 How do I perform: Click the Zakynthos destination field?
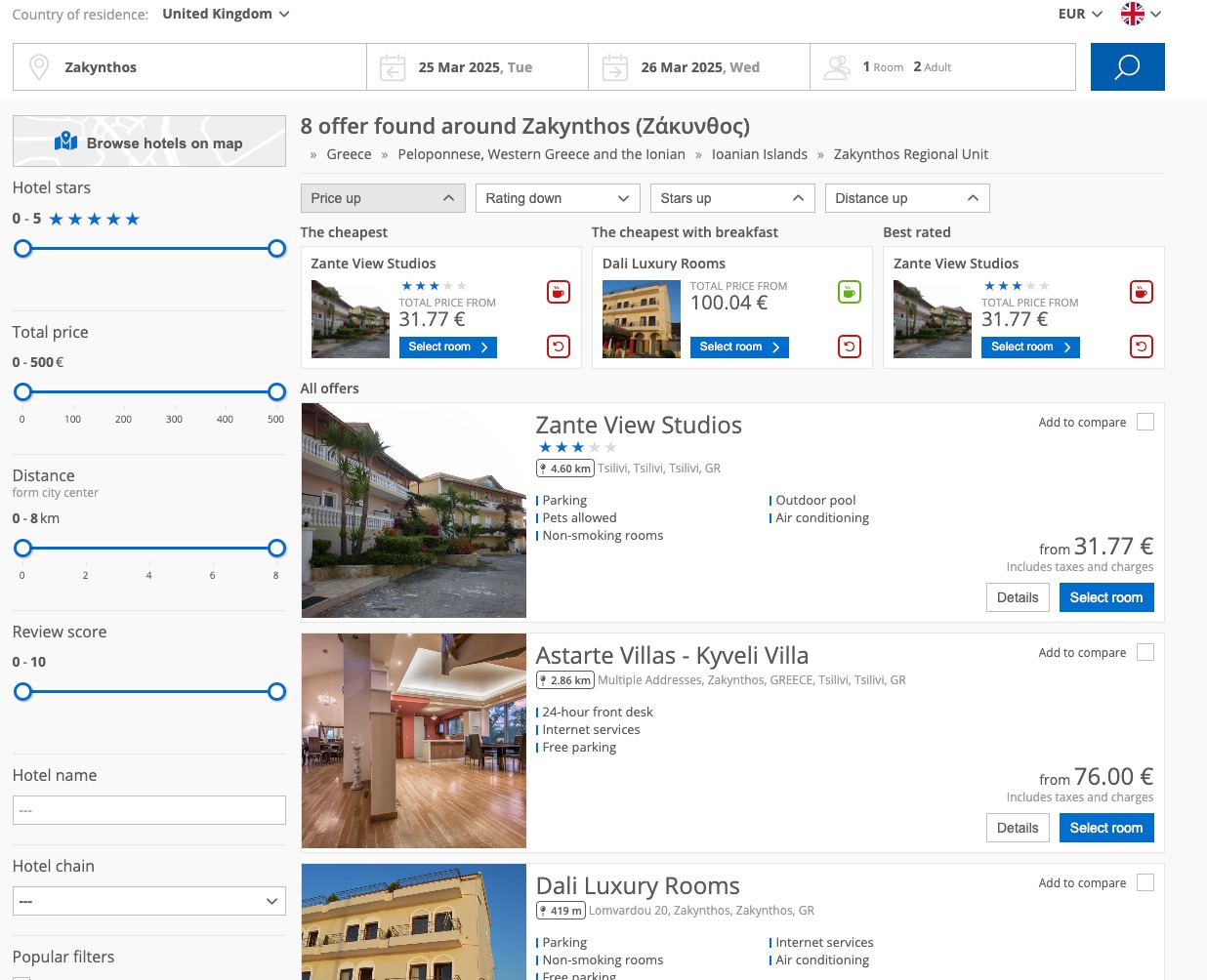[x=189, y=67]
